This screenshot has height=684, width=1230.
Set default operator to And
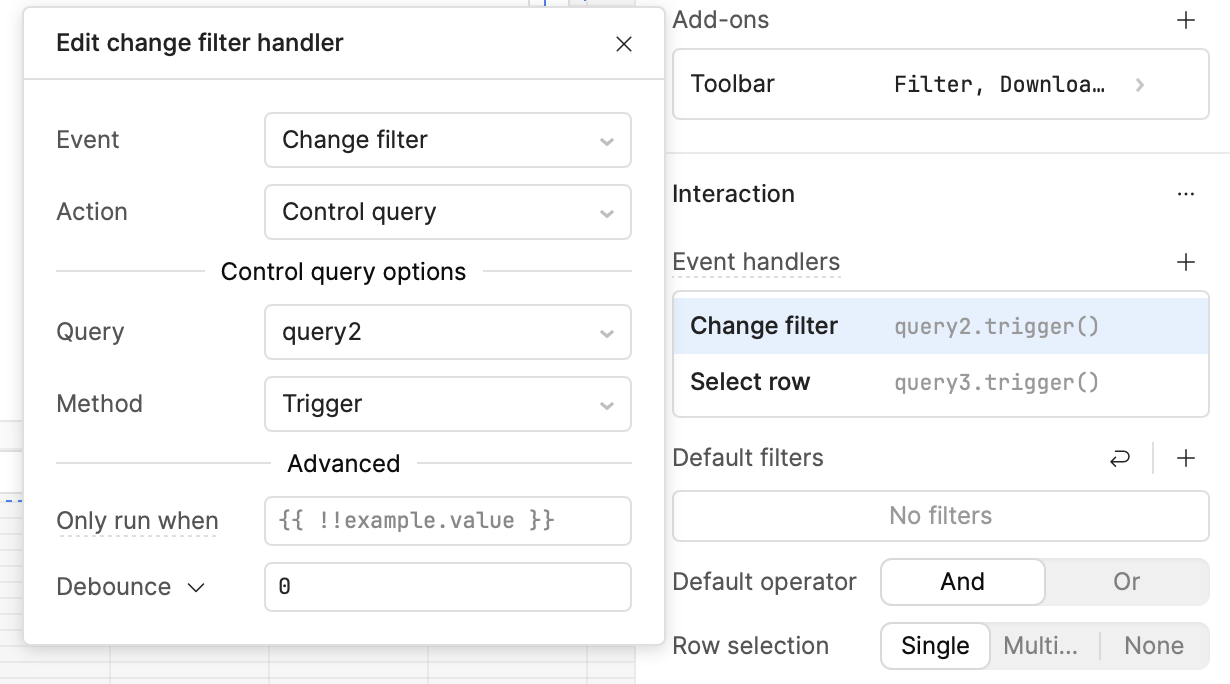click(x=962, y=582)
